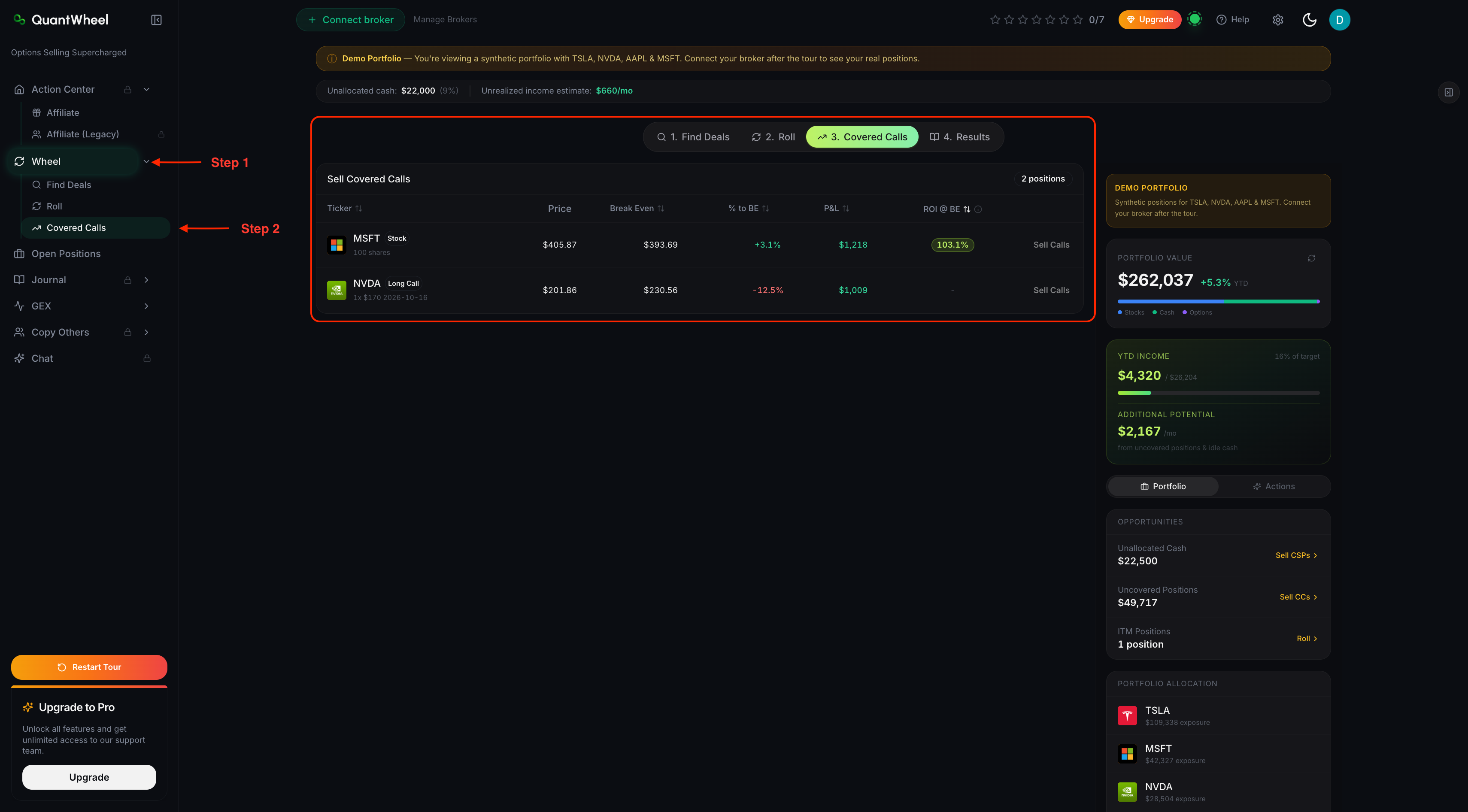Viewport: 1468px width, 812px height.
Task: Click the NVDA logo in the table
Action: [336, 290]
